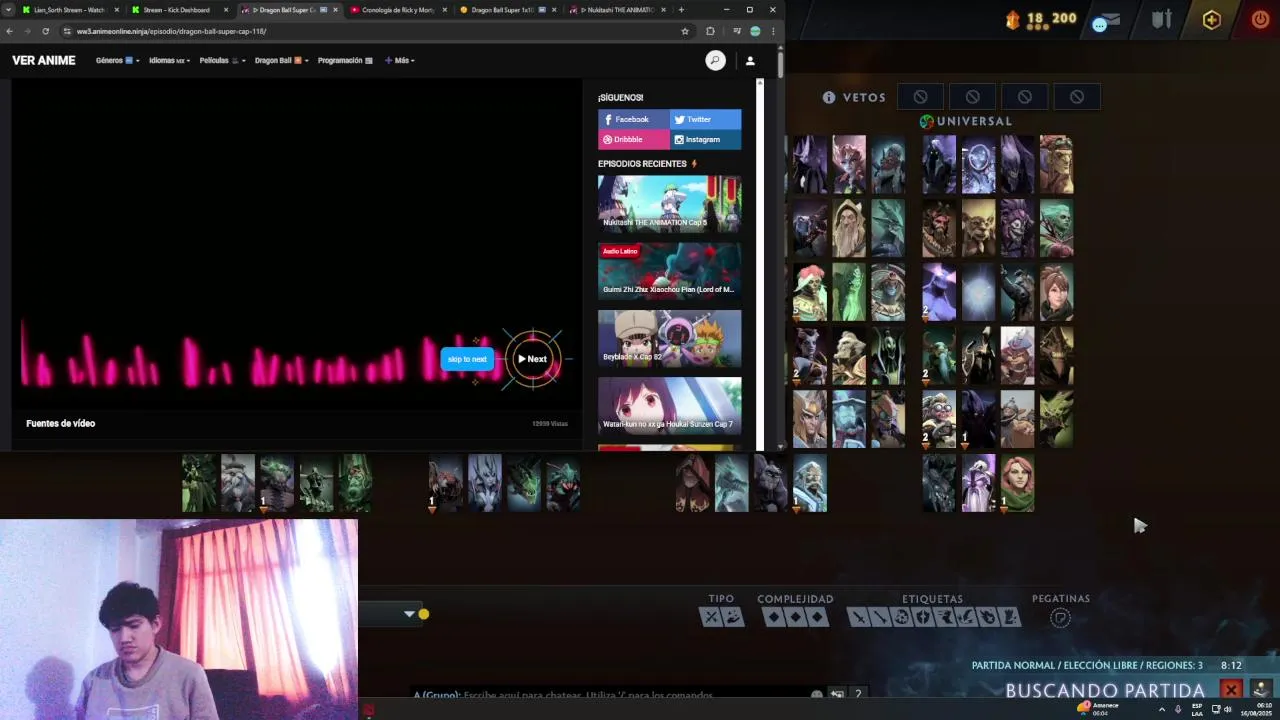
Task: Open the browser three-dot menu
Action: 772,31
